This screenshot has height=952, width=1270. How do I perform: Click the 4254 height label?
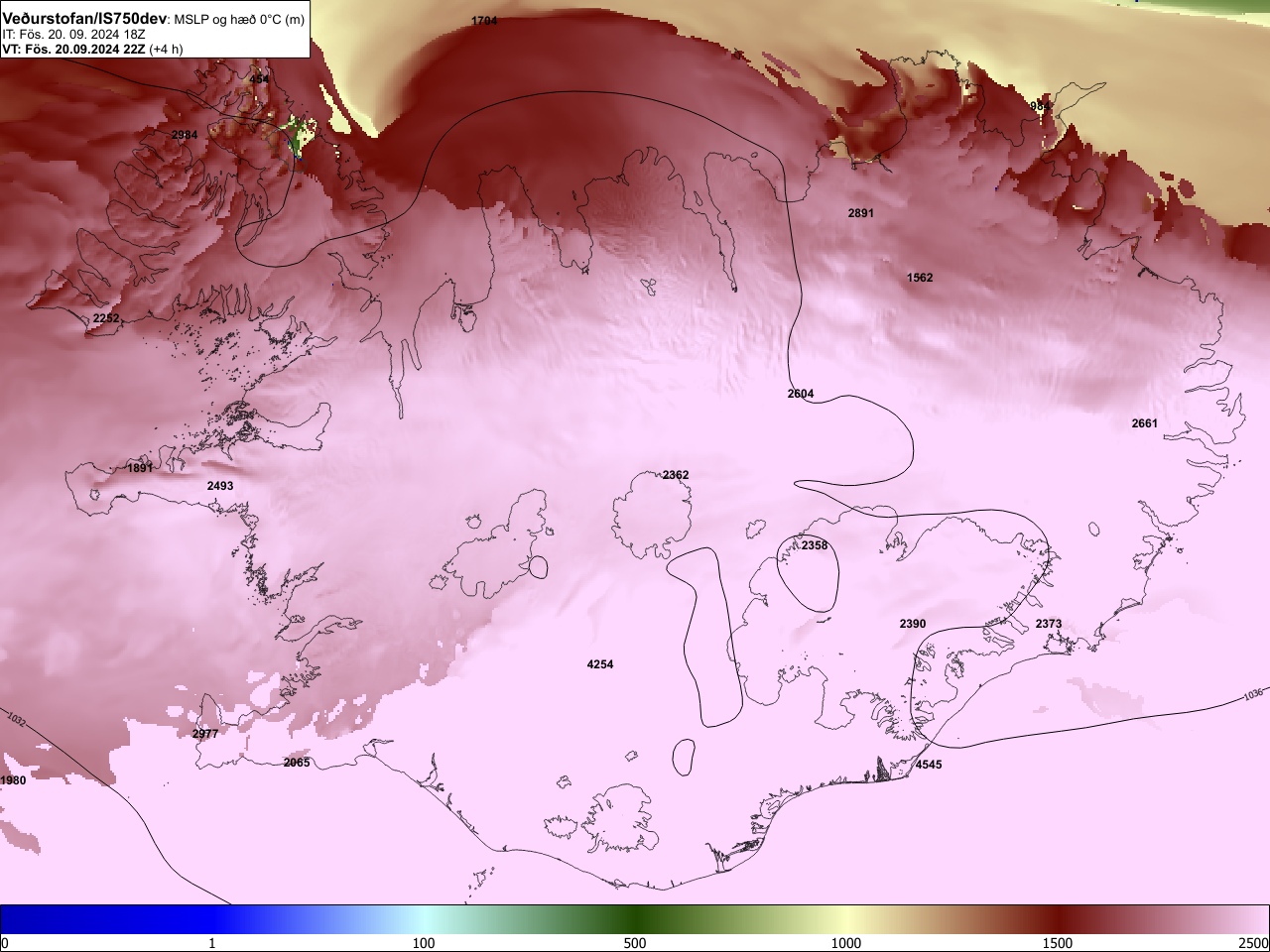click(600, 664)
